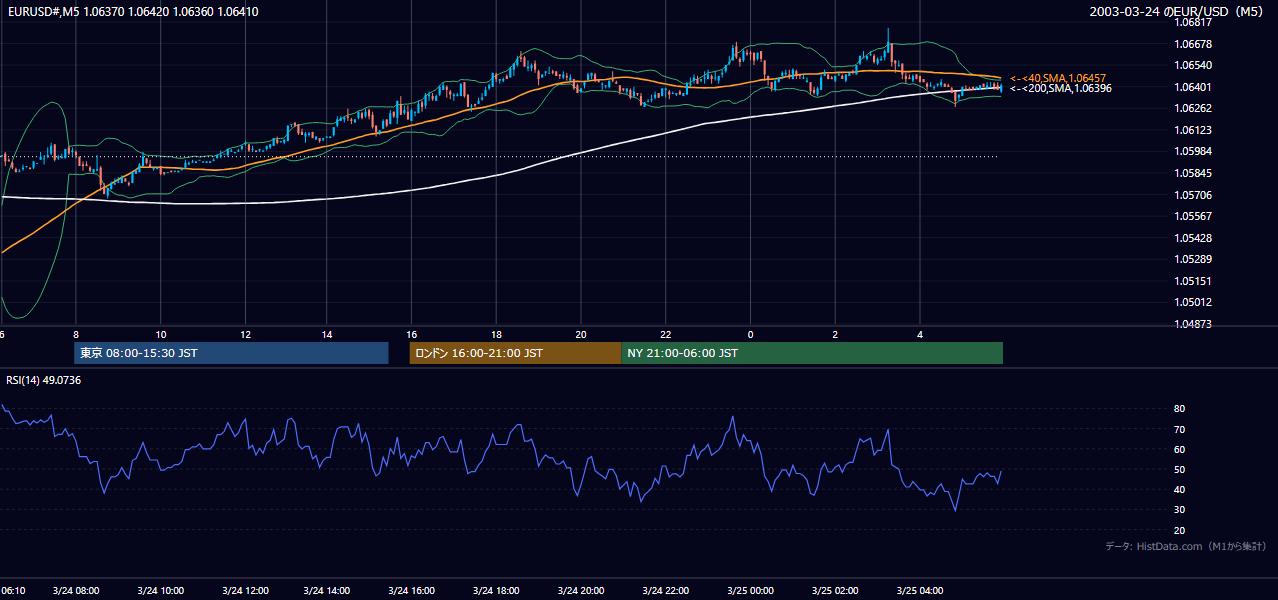Click hour label 18 below the price chart
Viewport: 1278px width, 600px height.
(497, 333)
